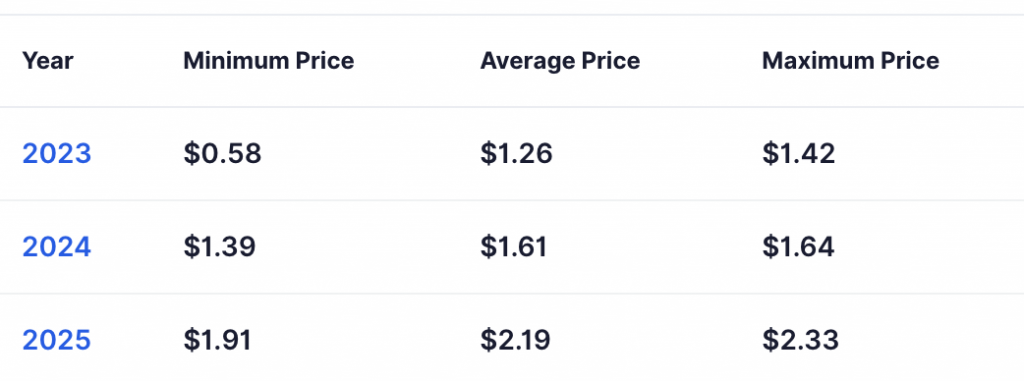Click the dollar sign before 0.58
Viewport: 1024px width, 381px height.
tap(191, 154)
